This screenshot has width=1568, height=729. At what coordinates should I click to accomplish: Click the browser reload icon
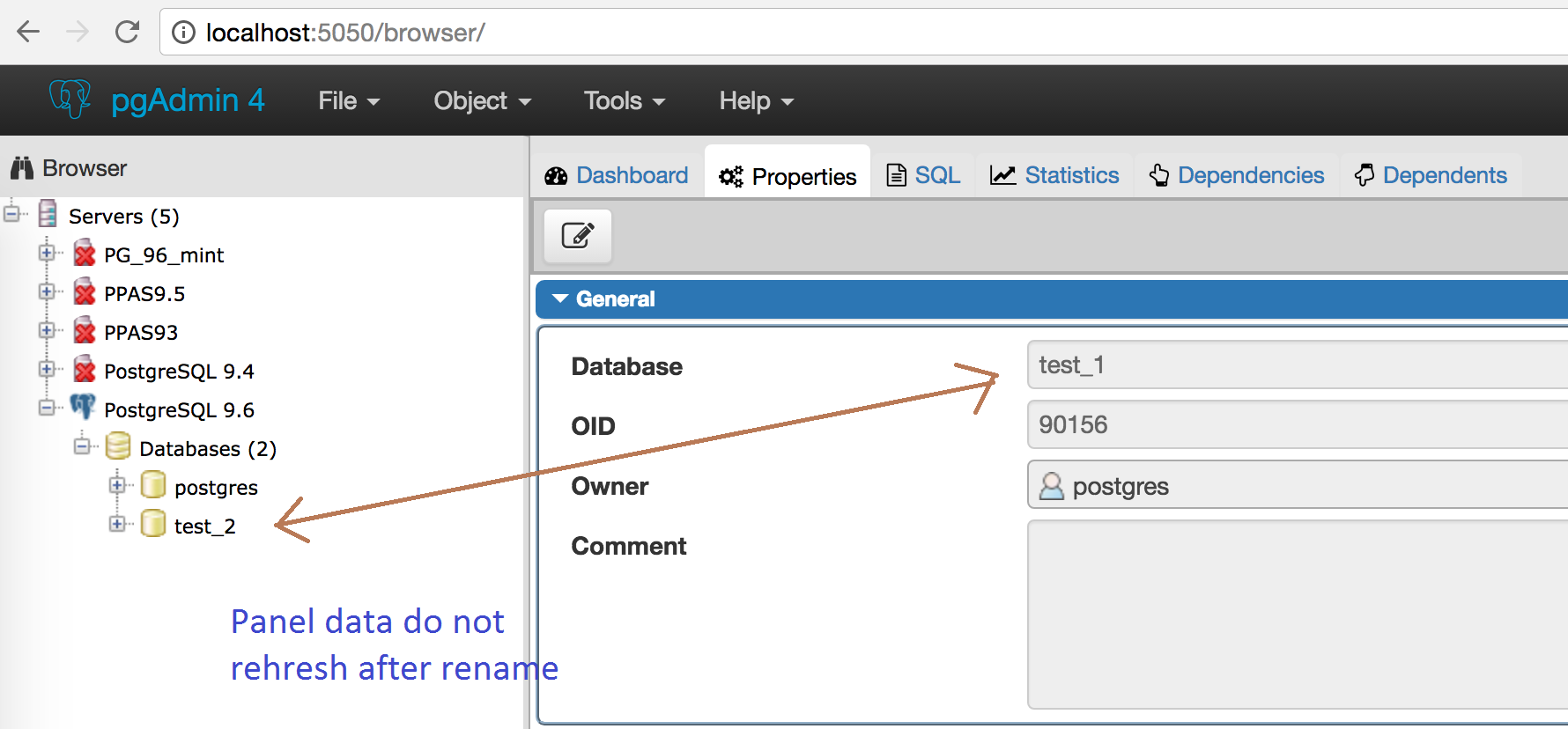tap(128, 33)
